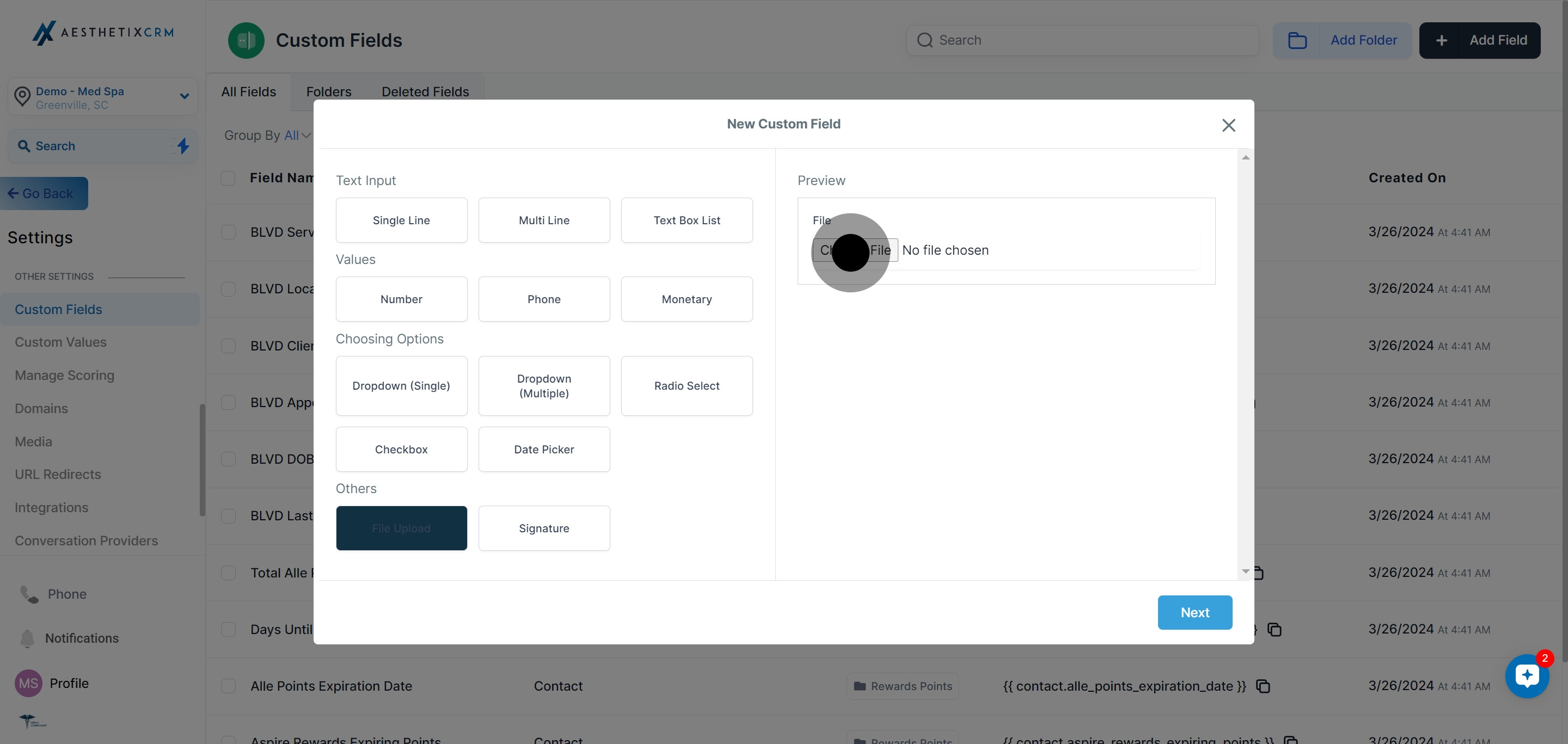Switch to the Deleted Fields tab
The width and height of the screenshot is (1568, 744).
(425, 92)
